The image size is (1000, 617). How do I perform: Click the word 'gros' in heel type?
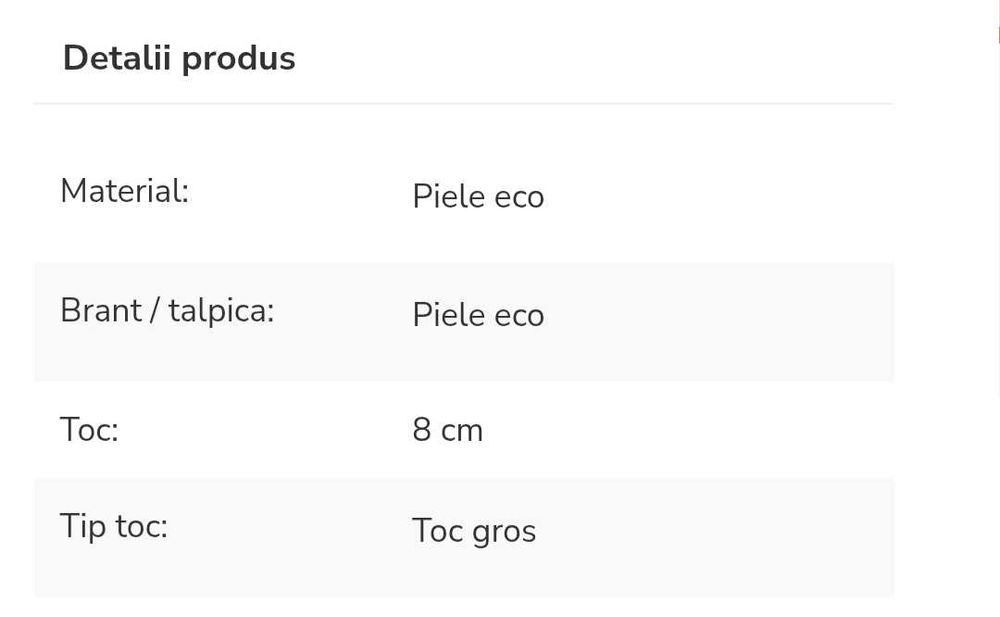click(x=504, y=532)
